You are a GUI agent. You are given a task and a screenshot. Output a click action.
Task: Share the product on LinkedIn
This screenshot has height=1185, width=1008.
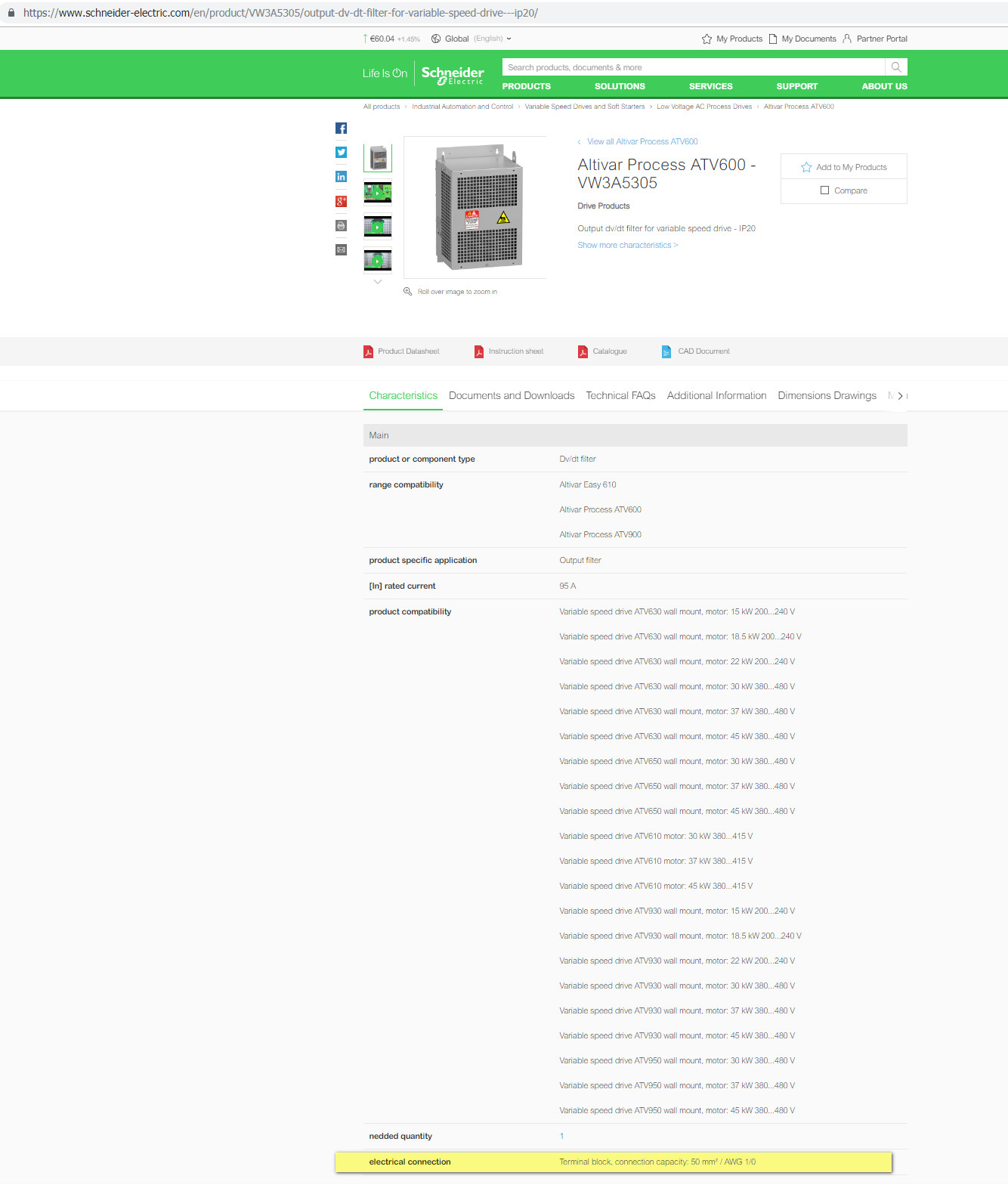[341, 177]
